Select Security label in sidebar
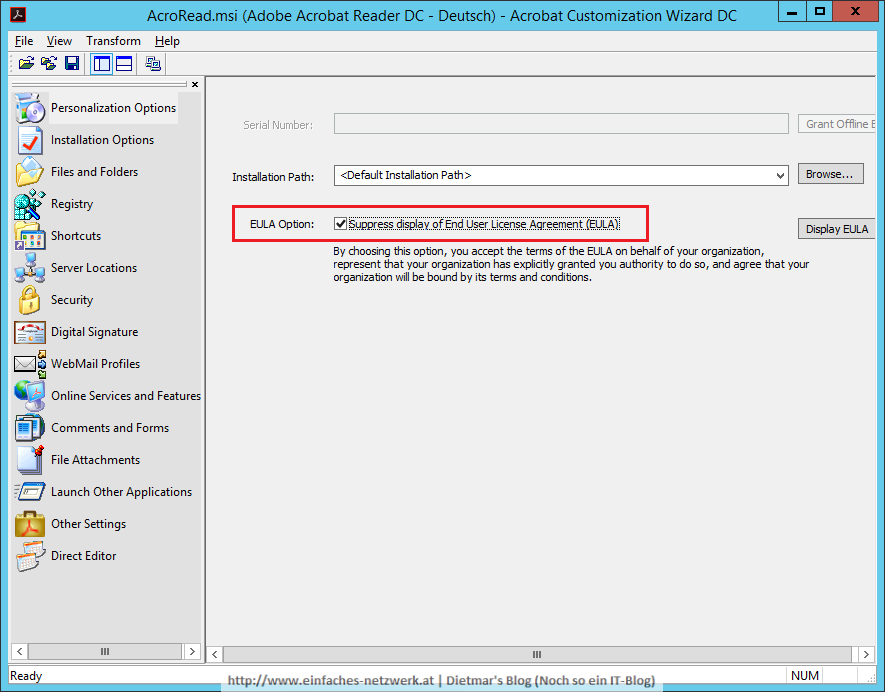Viewport: 885px width, 692px height. point(72,300)
